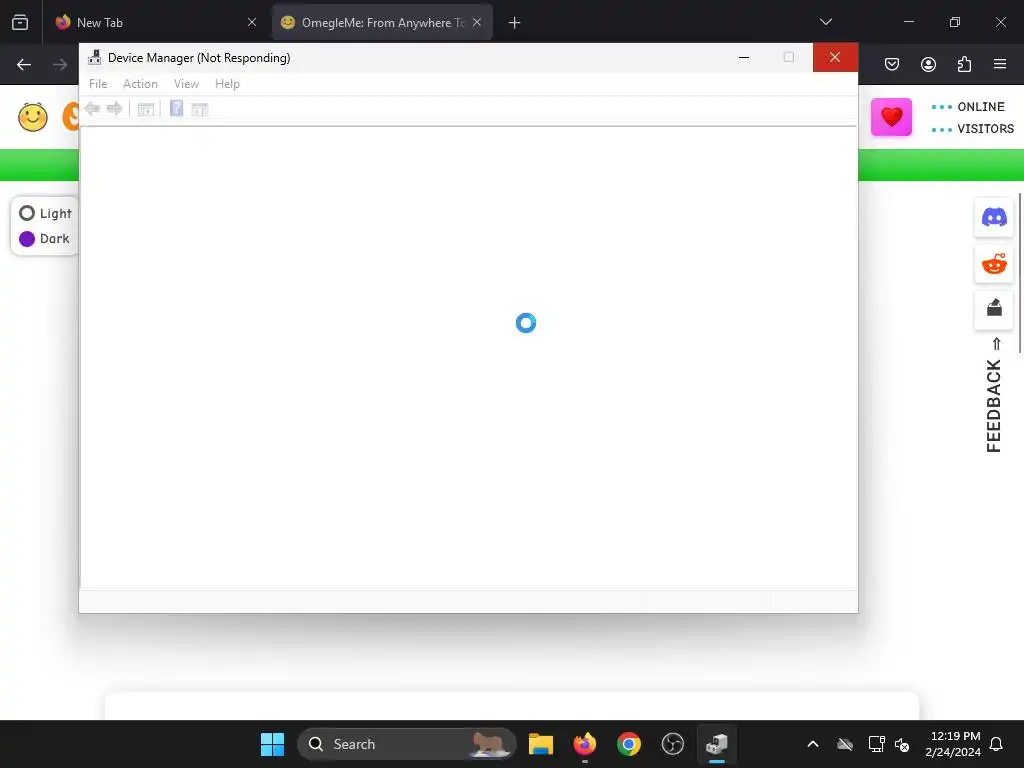
Task: Click the taskbar Search box
Action: tap(406, 744)
